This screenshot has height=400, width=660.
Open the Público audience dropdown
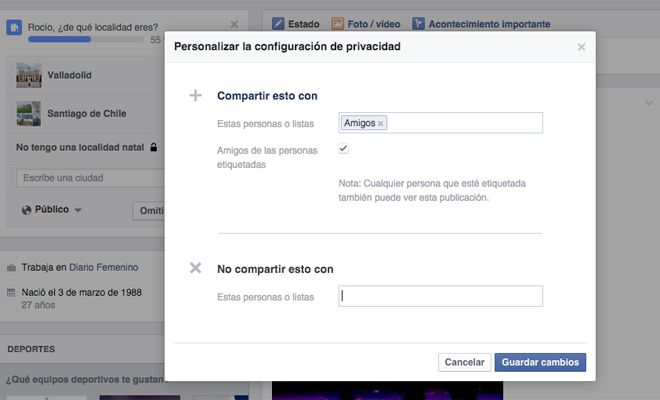pos(52,209)
